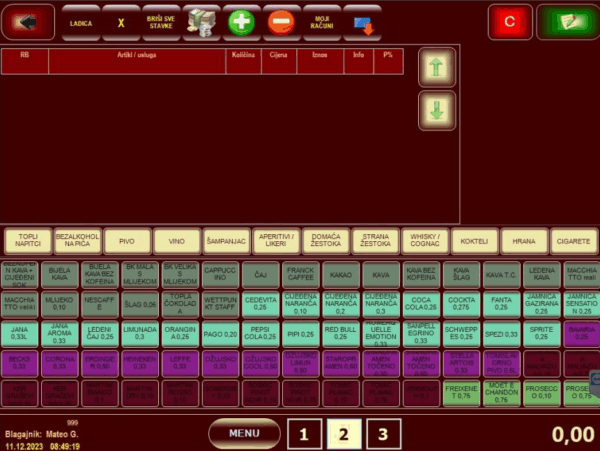
Task: Open MOJI RAČUNI
Action: tap(322, 21)
